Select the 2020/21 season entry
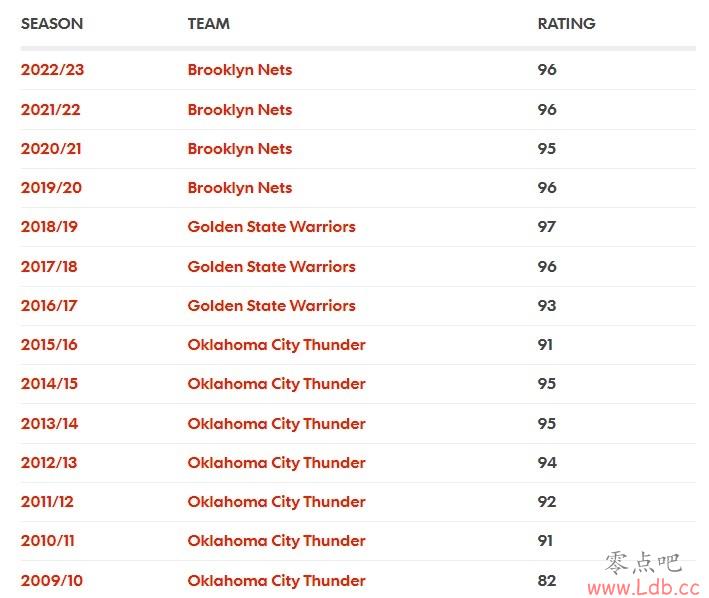Viewport: 709px width, 598px height. click(x=51, y=149)
